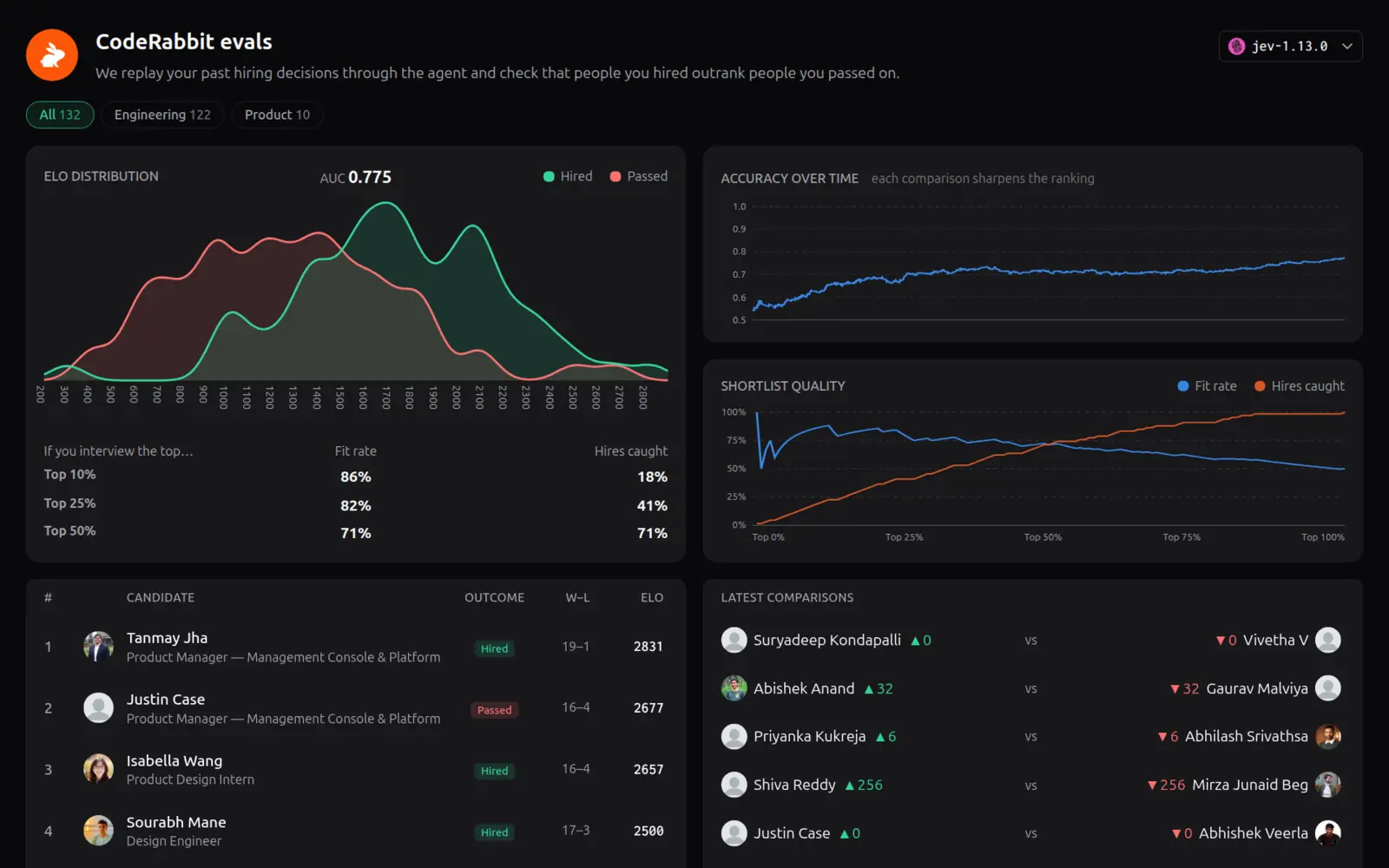Viewport: 1389px width, 868px height.
Task: Click Shiva Reddy's avatar
Action: point(734,785)
